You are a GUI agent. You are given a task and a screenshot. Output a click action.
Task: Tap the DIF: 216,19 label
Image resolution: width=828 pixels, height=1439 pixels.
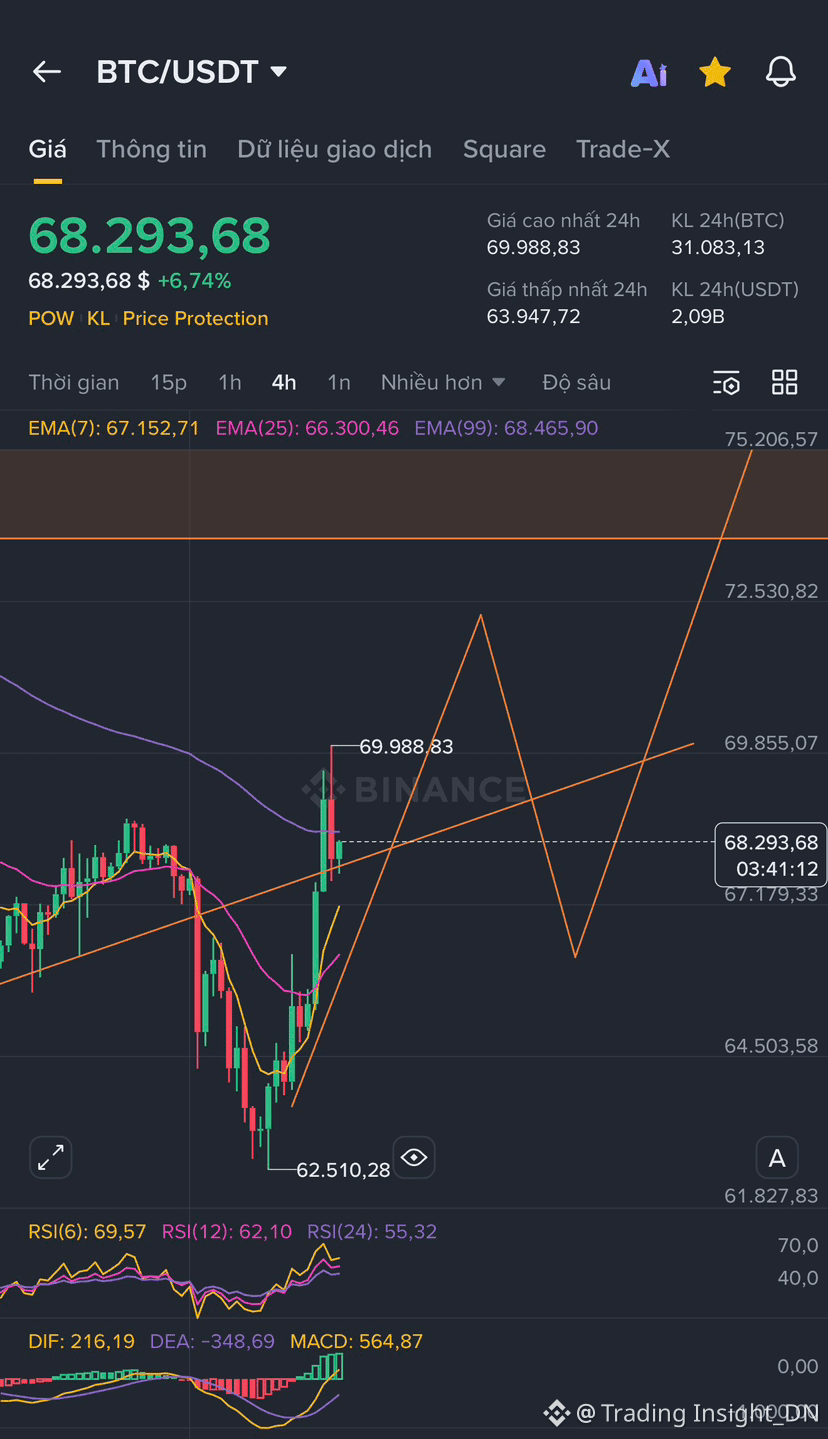81,1341
